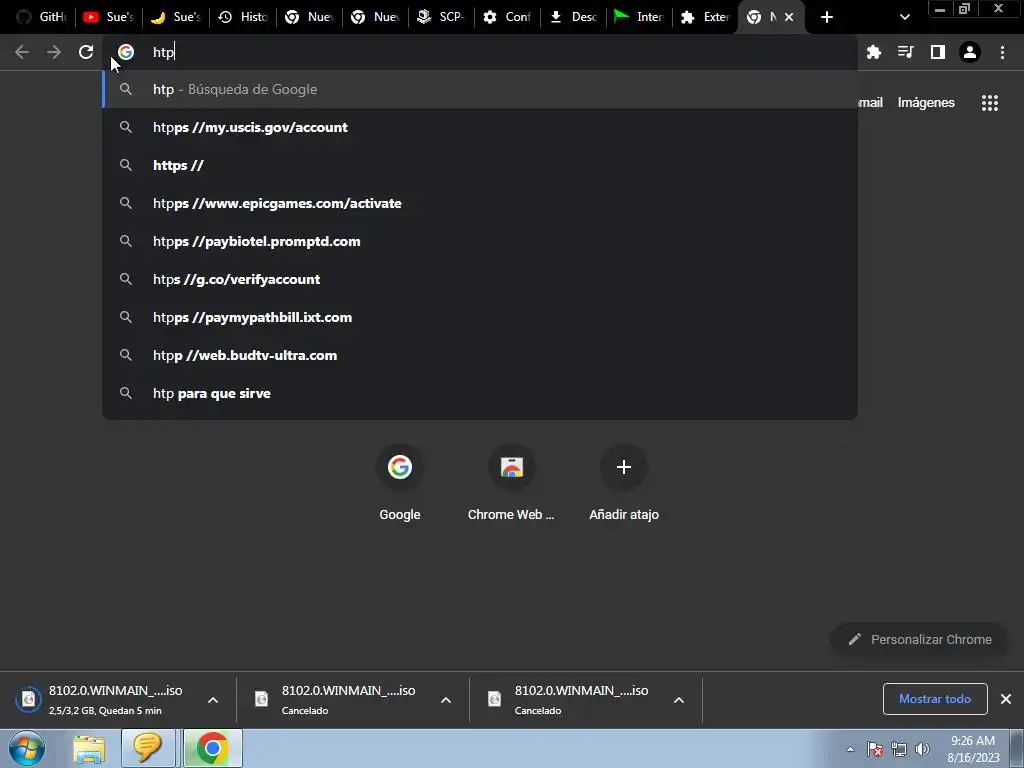This screenshot has height=768, width=1024.
Task: Open the media controls icon in toolbar
Action: (x=905, y=52)
